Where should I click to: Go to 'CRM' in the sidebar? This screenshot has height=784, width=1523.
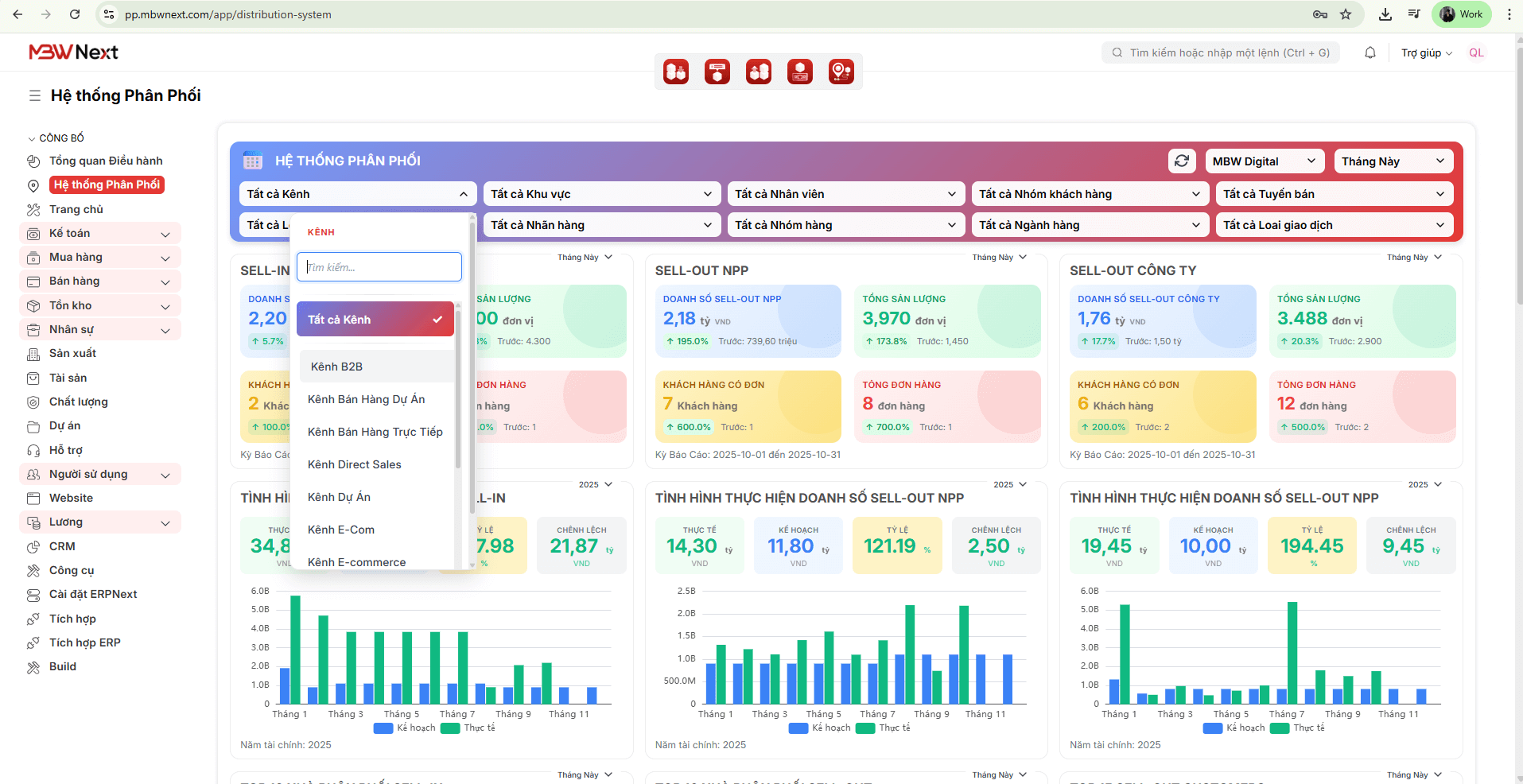[62, 546]
